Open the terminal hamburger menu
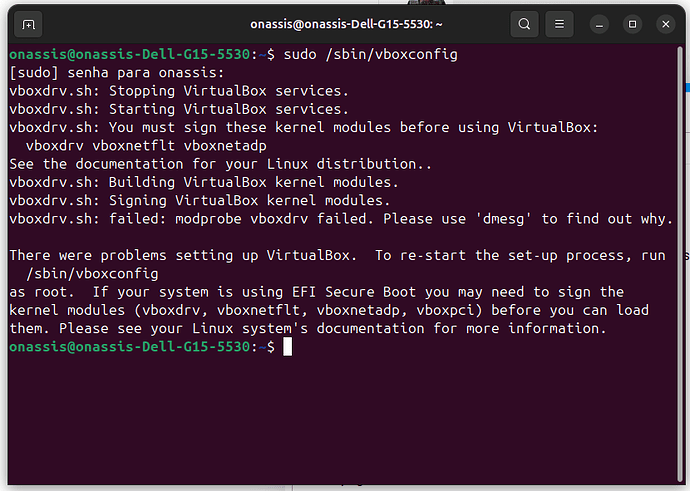The width and height of the screenshot is (690, 491). (563, 24)
